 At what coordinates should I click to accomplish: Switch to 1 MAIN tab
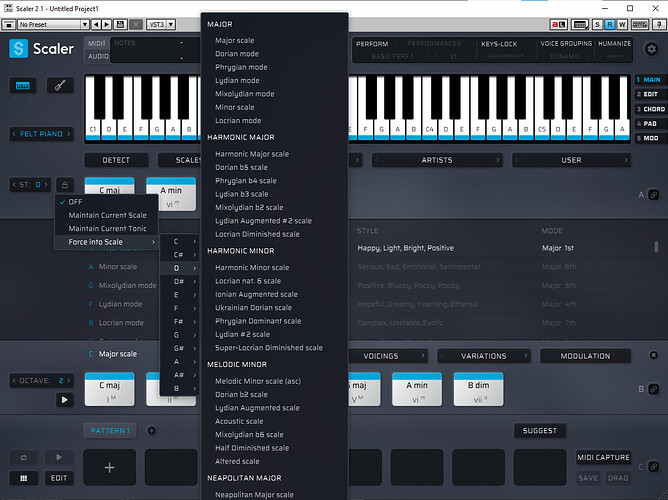tap(651, 80)
